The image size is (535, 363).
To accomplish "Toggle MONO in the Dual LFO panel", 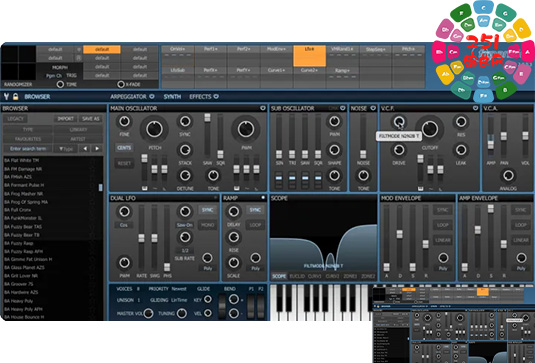I will tap(207, 225).
